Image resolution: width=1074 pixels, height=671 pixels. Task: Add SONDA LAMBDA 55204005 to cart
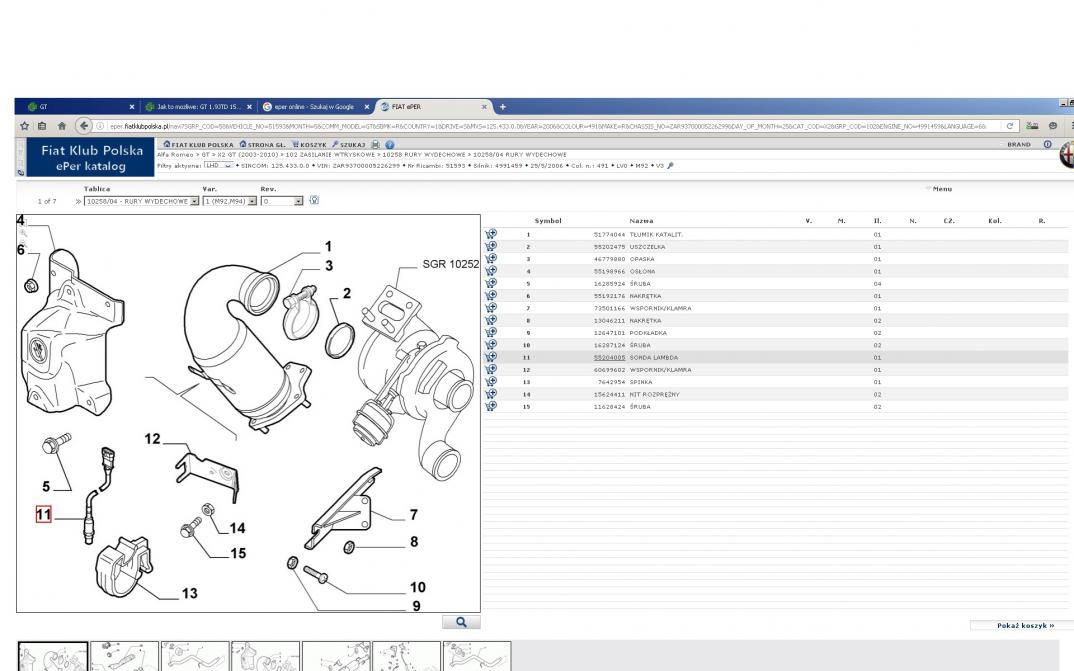pyautogui.click(x=491, y=357)
